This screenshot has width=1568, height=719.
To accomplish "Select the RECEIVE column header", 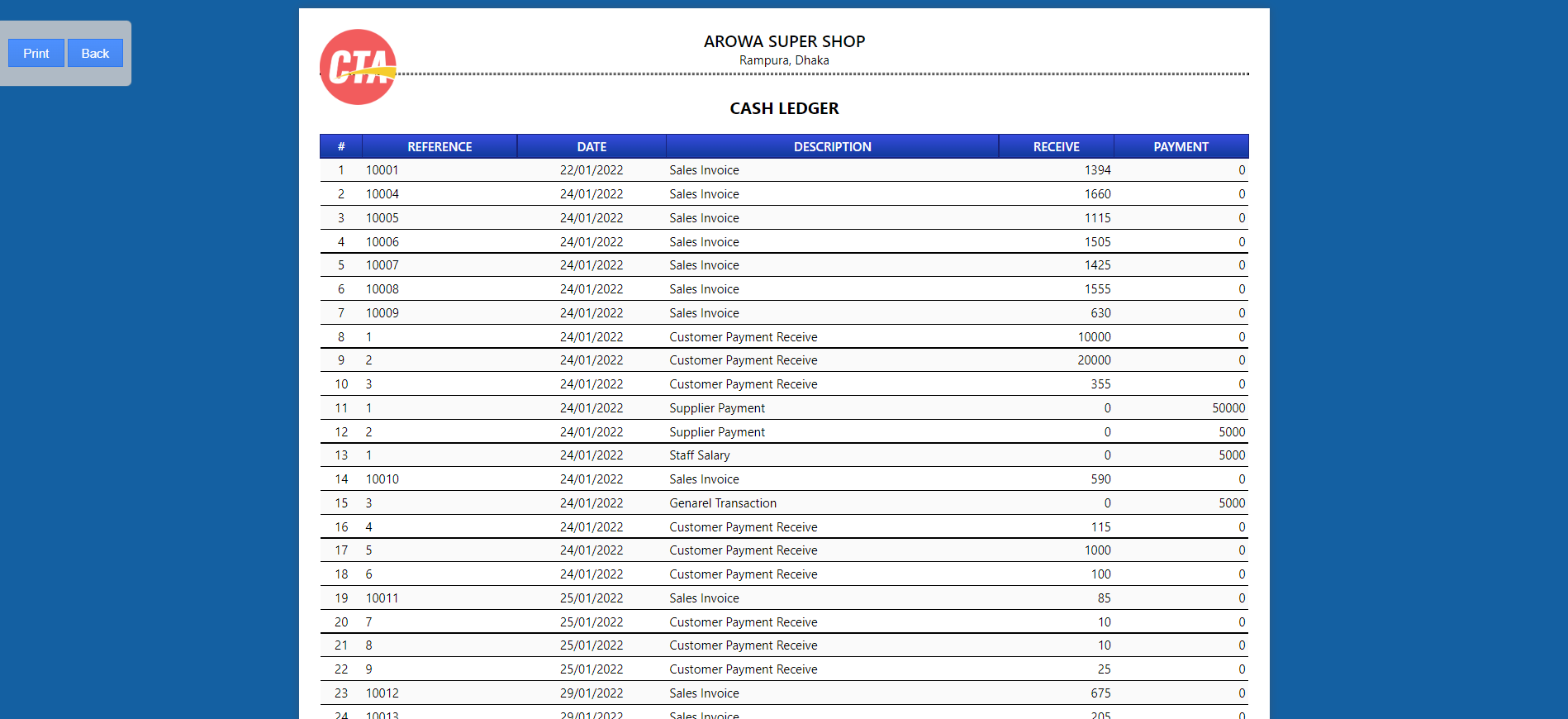I will [x=1056, y=146].
